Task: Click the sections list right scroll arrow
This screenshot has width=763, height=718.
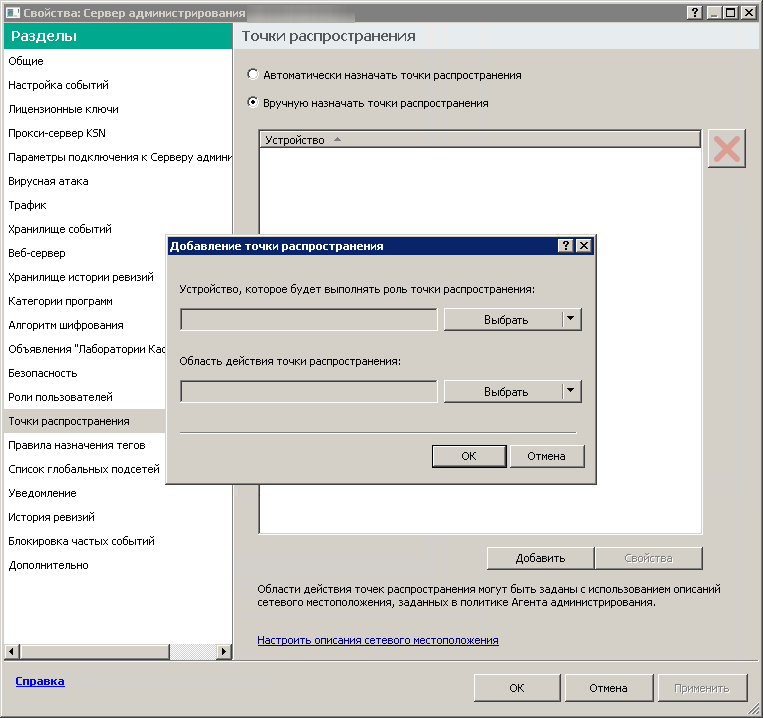Action: 223,651
